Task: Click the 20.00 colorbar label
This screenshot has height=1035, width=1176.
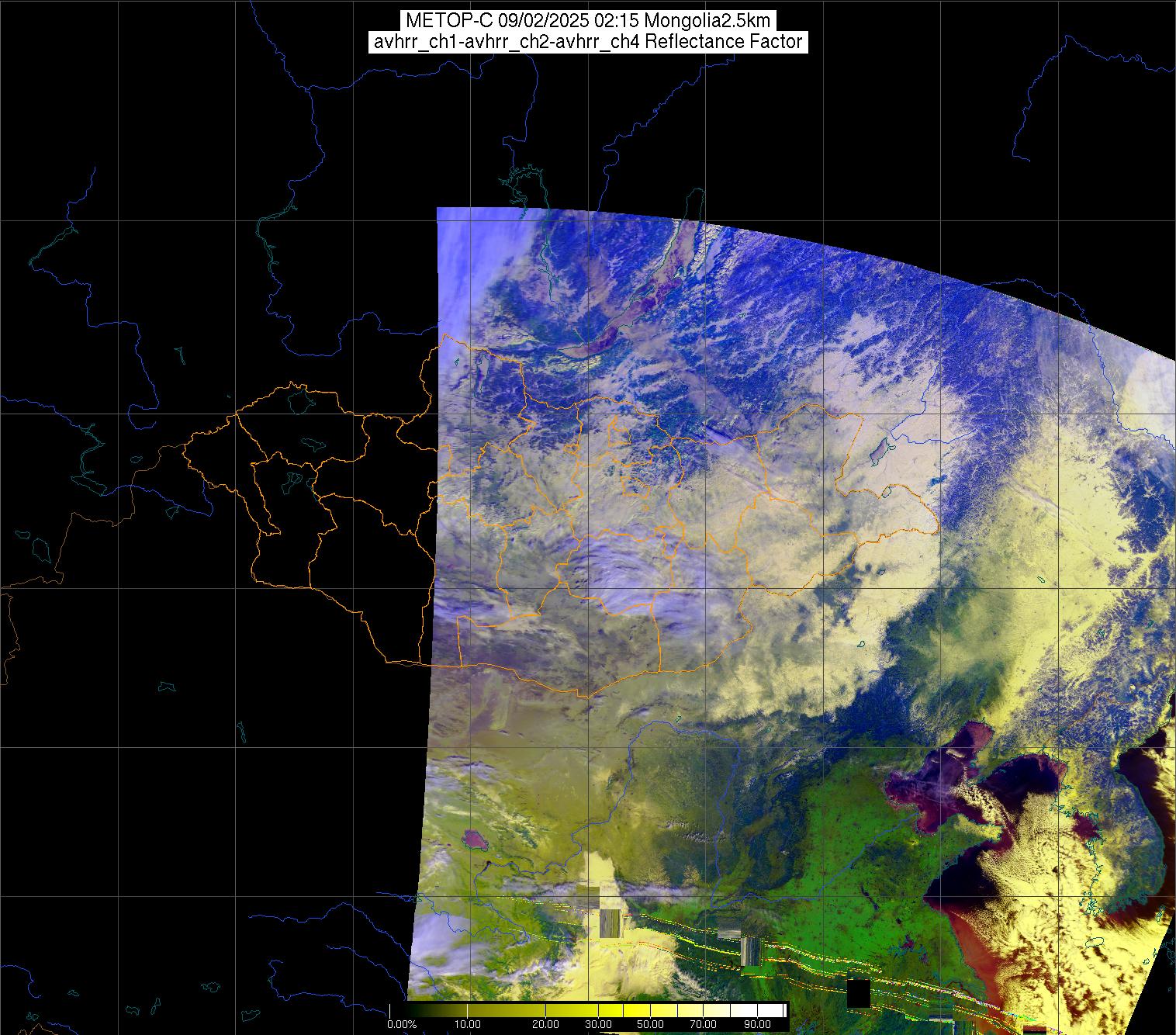Action: click(x=545, y=1025)
